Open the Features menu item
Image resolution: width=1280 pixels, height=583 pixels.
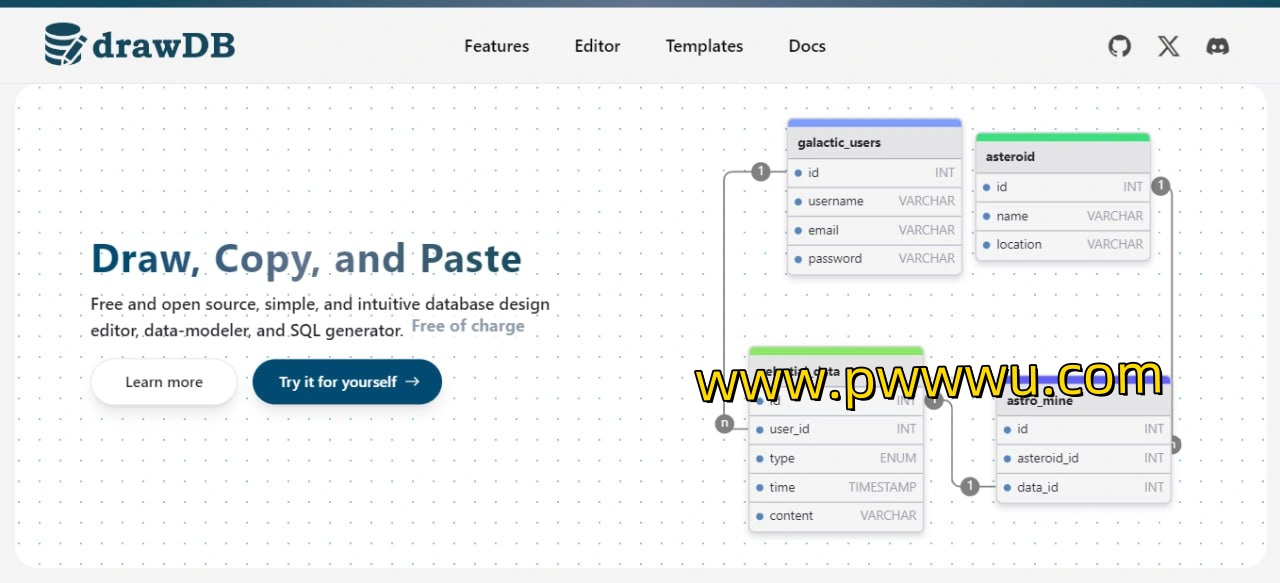(x=497, y=46)
